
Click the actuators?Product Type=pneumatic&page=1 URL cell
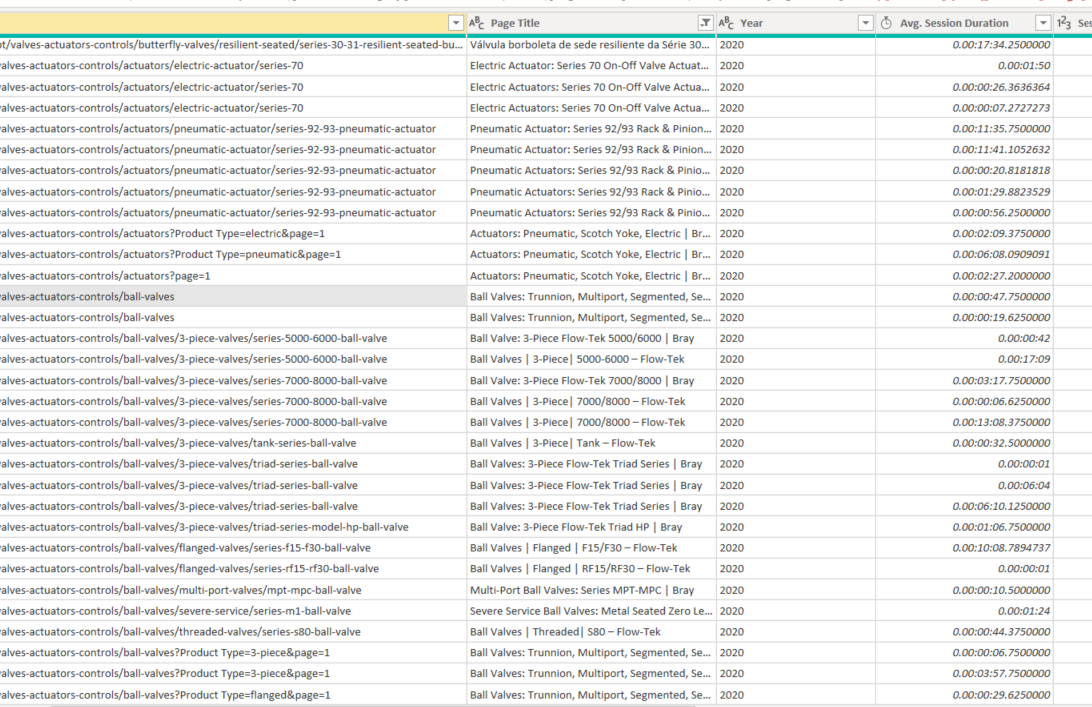[x=233, y=254]
